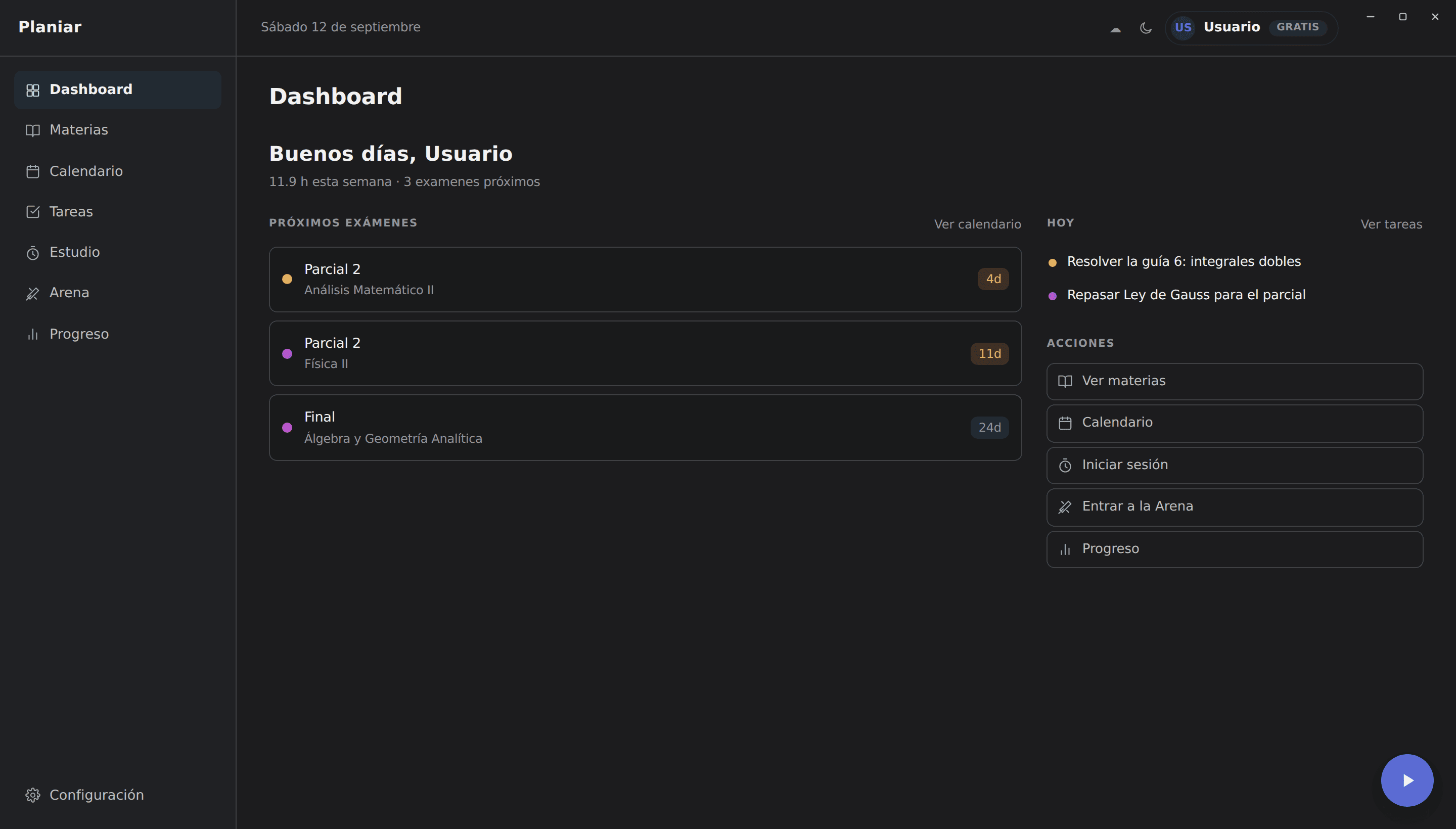Click the Dashboard grid icon in sidebar
The width and height of the screenshot is (1456, 829).
point(33,90)
